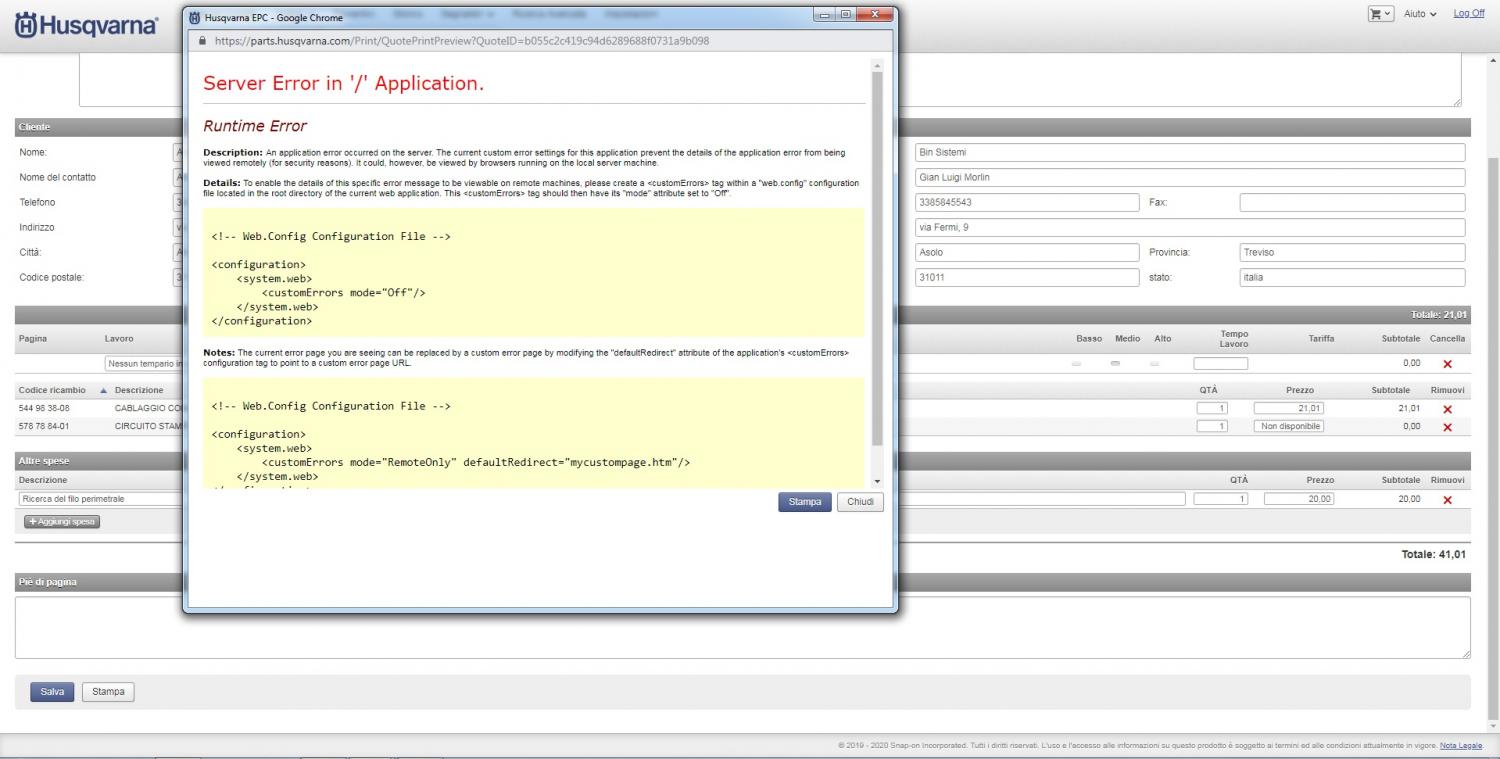This screenshot has width=1500, height=759.
Task: Click the city field showing Asolo
Action: pos(1028,252)
